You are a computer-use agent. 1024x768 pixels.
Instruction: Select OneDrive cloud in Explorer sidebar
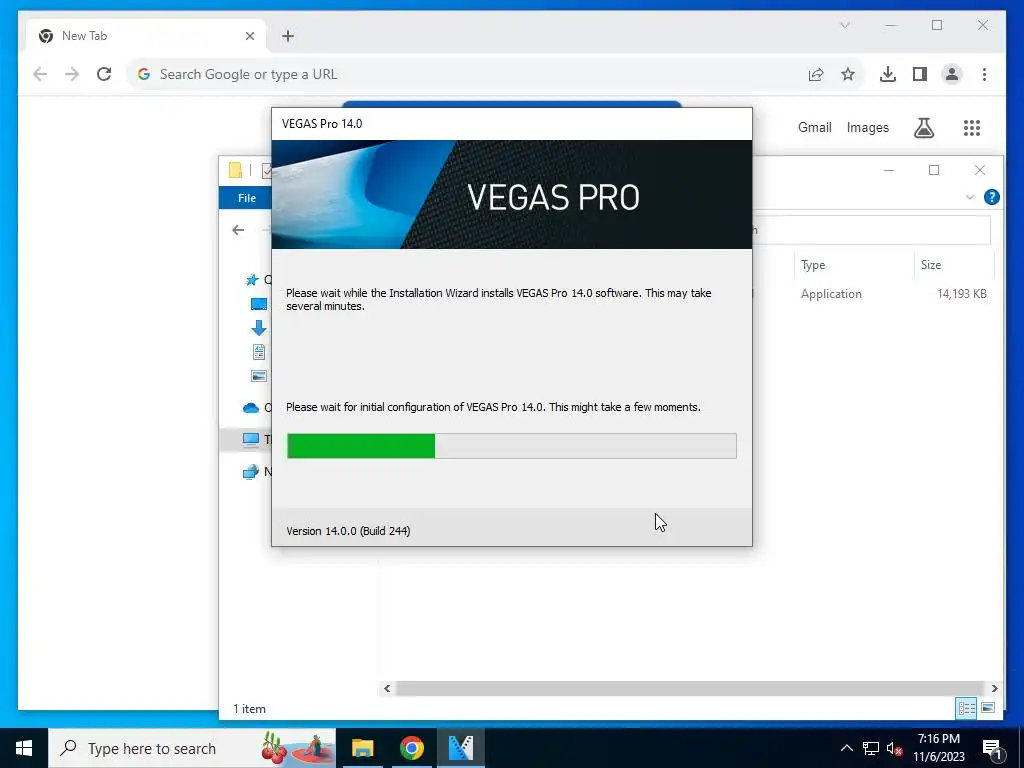tap(251, 408)
